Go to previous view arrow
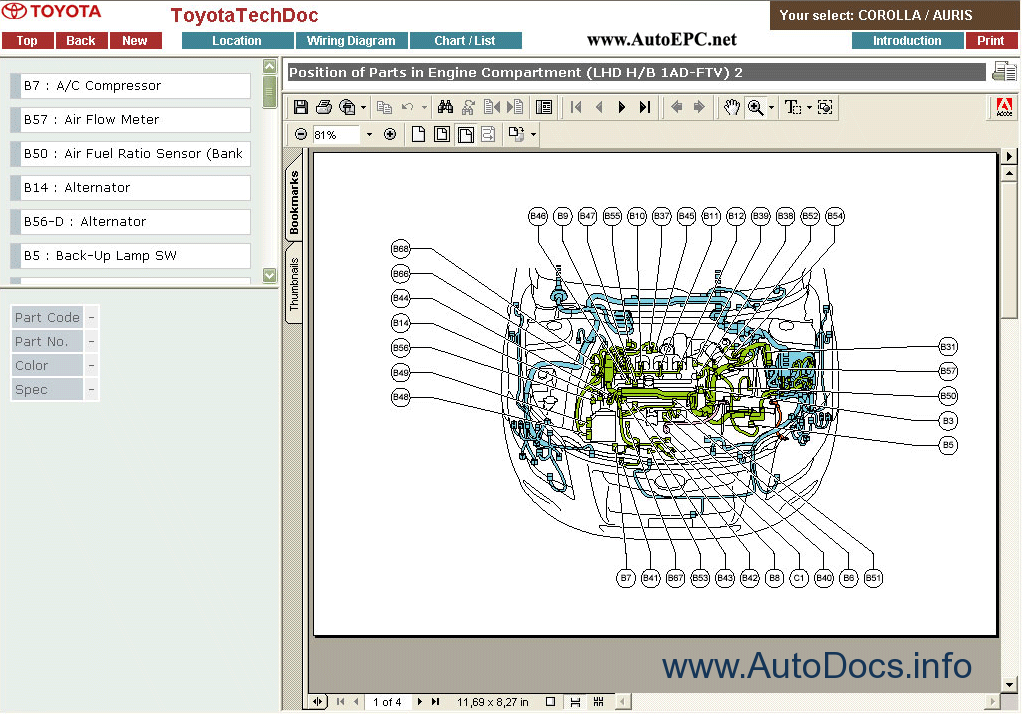The width and height of the screenshot is (1022, 714). click(677, 107)
